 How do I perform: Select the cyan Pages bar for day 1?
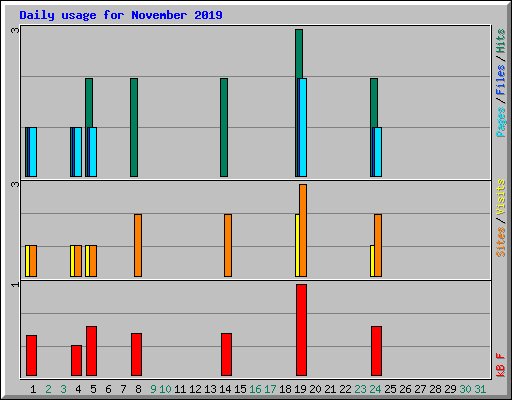point(33,152)
